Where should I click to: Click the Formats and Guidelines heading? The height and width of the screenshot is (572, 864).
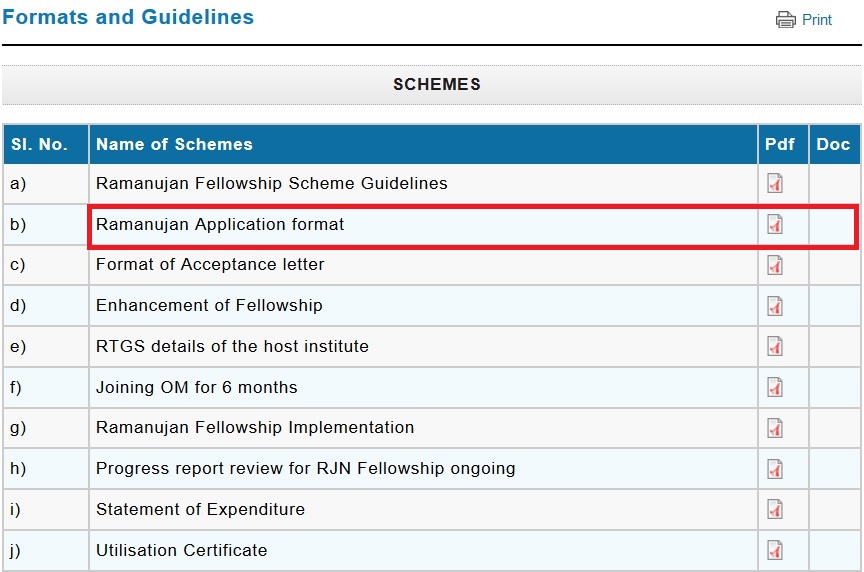128,17
